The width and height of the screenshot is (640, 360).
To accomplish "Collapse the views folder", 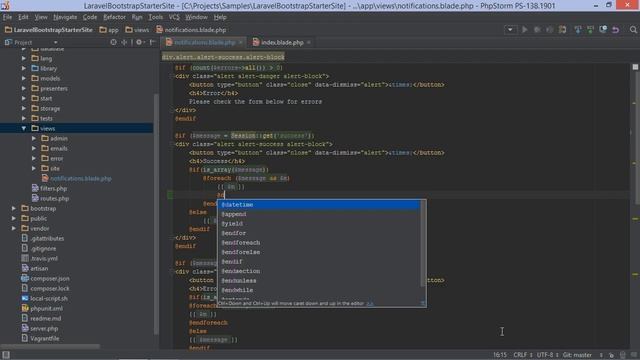I will [x=24, y=128].
